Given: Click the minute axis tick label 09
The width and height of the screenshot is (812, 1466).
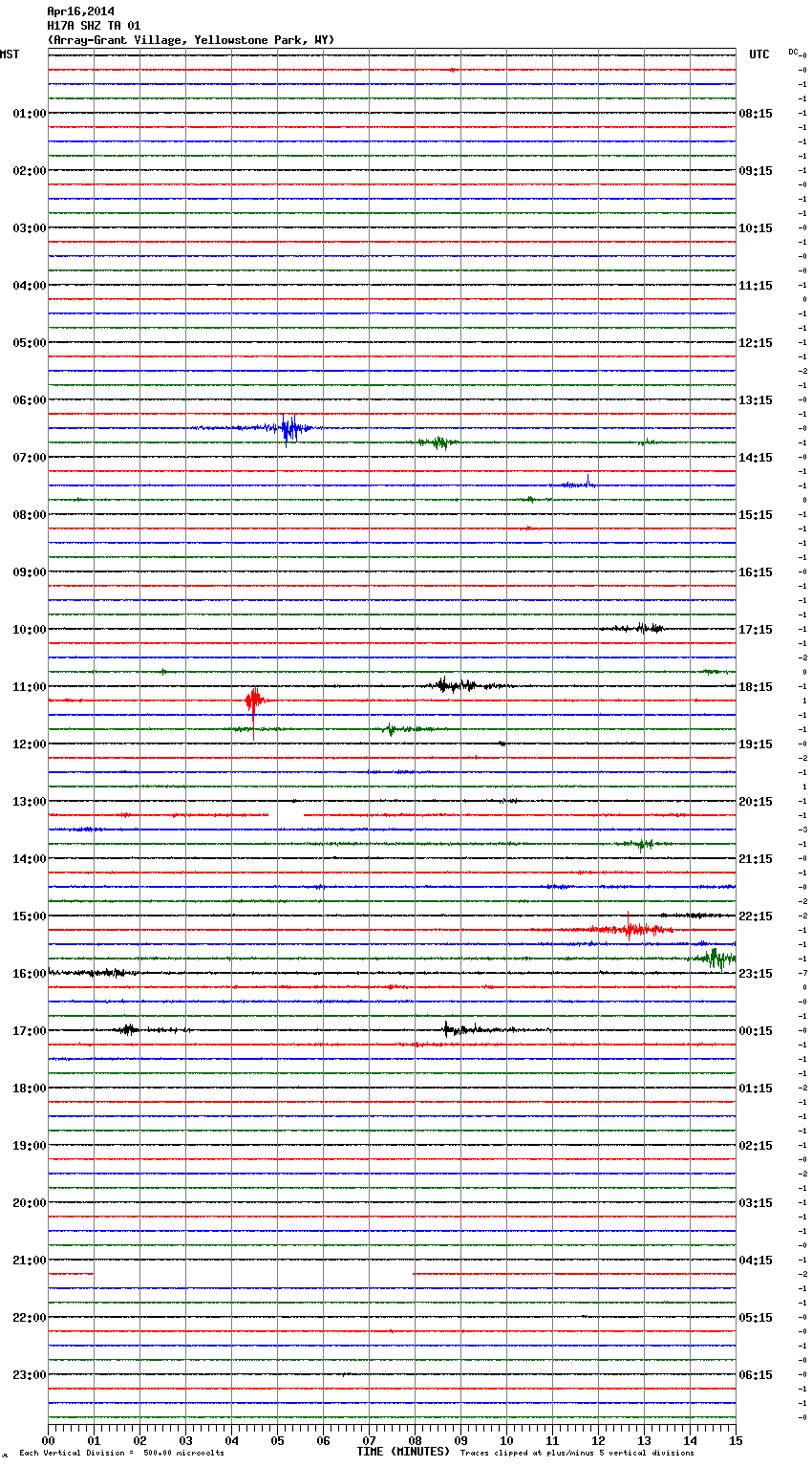Looking at the screenshot, I should coord(460,1440).
